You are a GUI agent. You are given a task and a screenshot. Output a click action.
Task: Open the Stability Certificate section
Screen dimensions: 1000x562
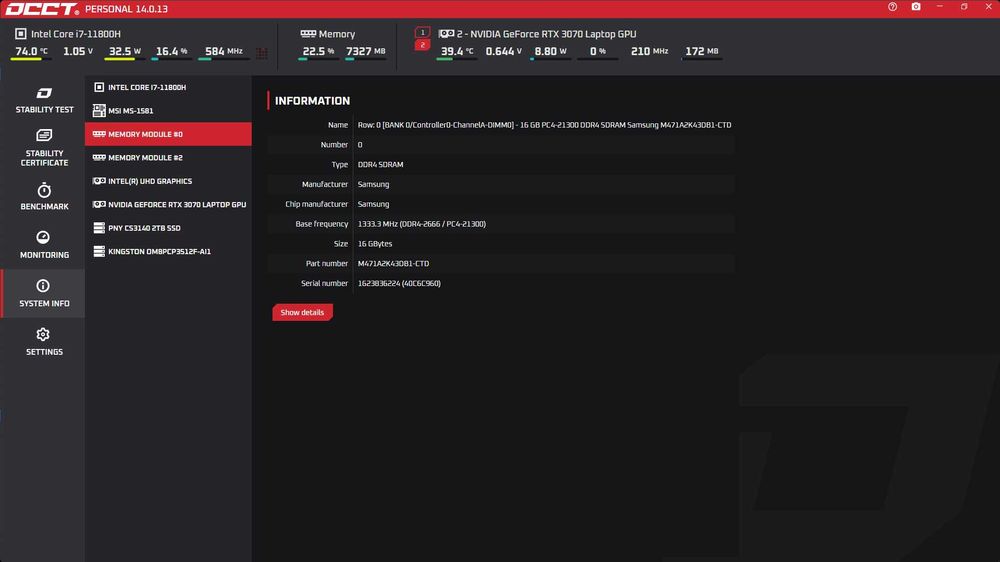[43, 147]
